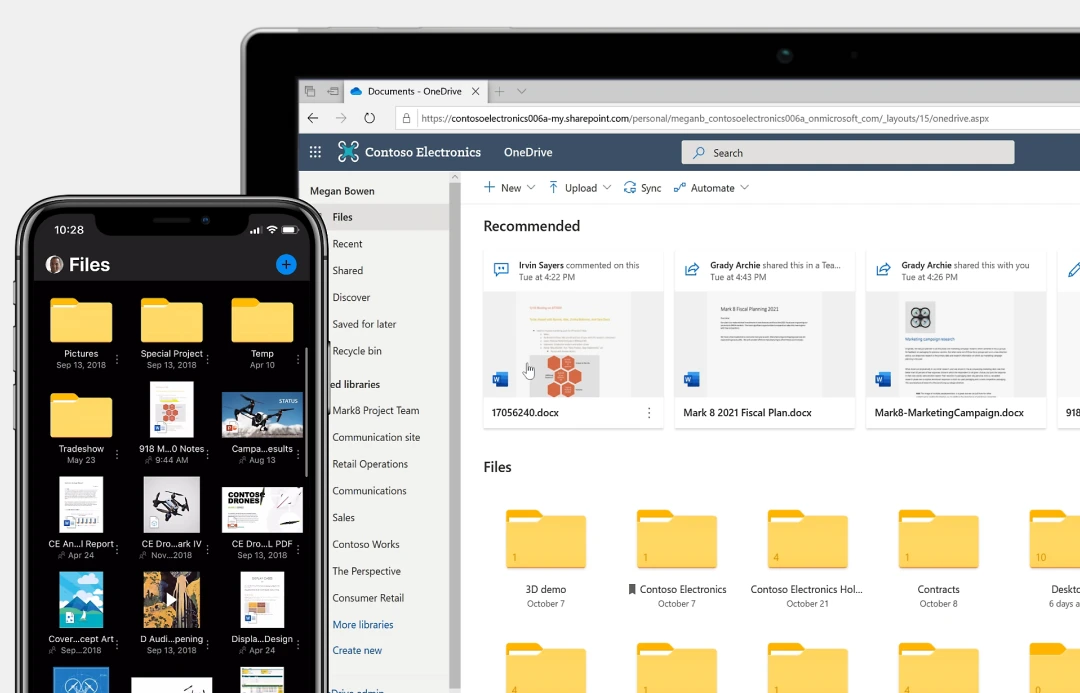Select Recent in the left navigation
Viewport: 1080px width, 693px height.
pyautogui.click(x=347, y=244)
